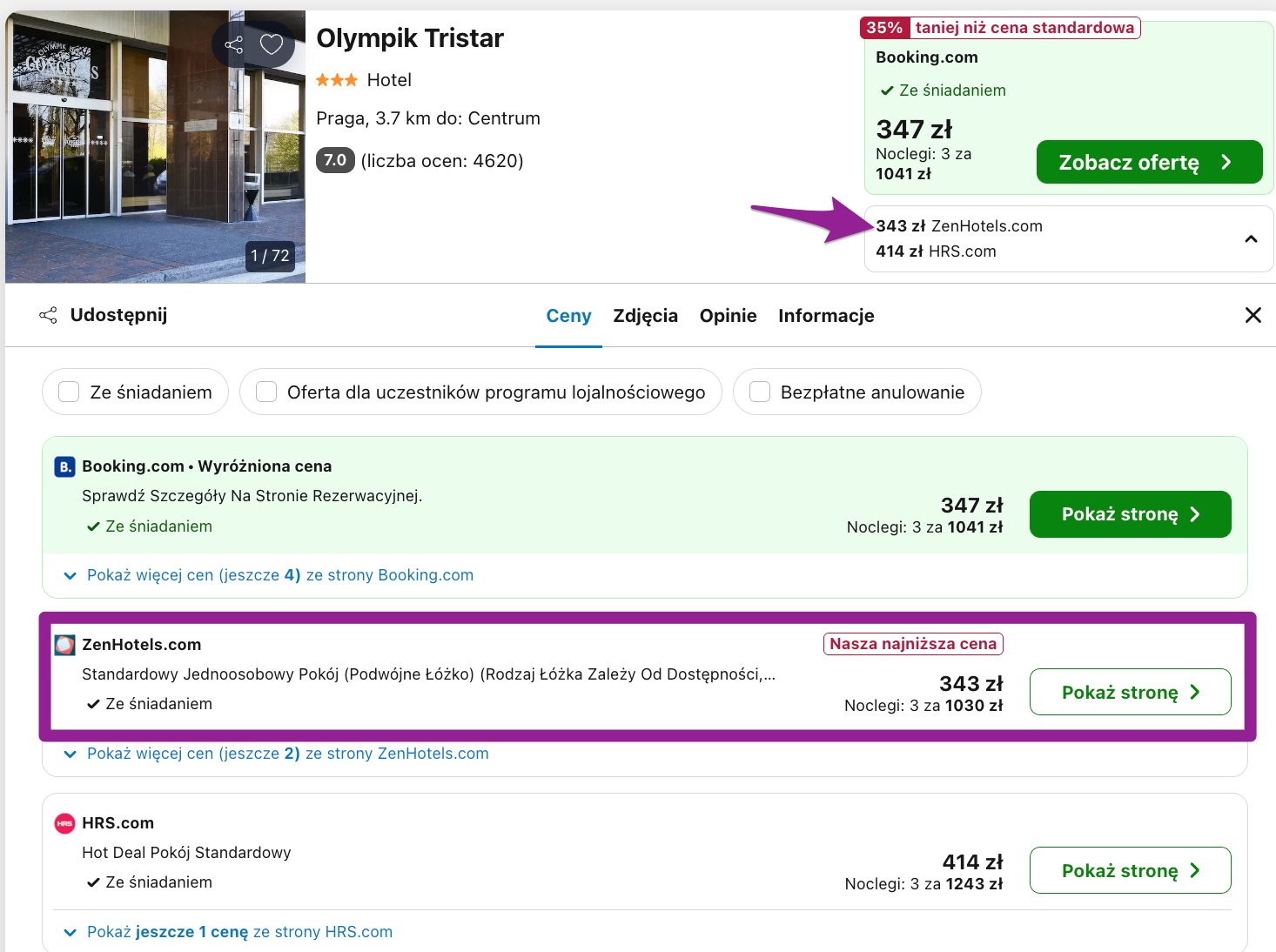This screenshot has height=952, width=1276.
Task: Click Zobacz ofertę green button
Action: pyautogui.click(x=1149, y=162)
